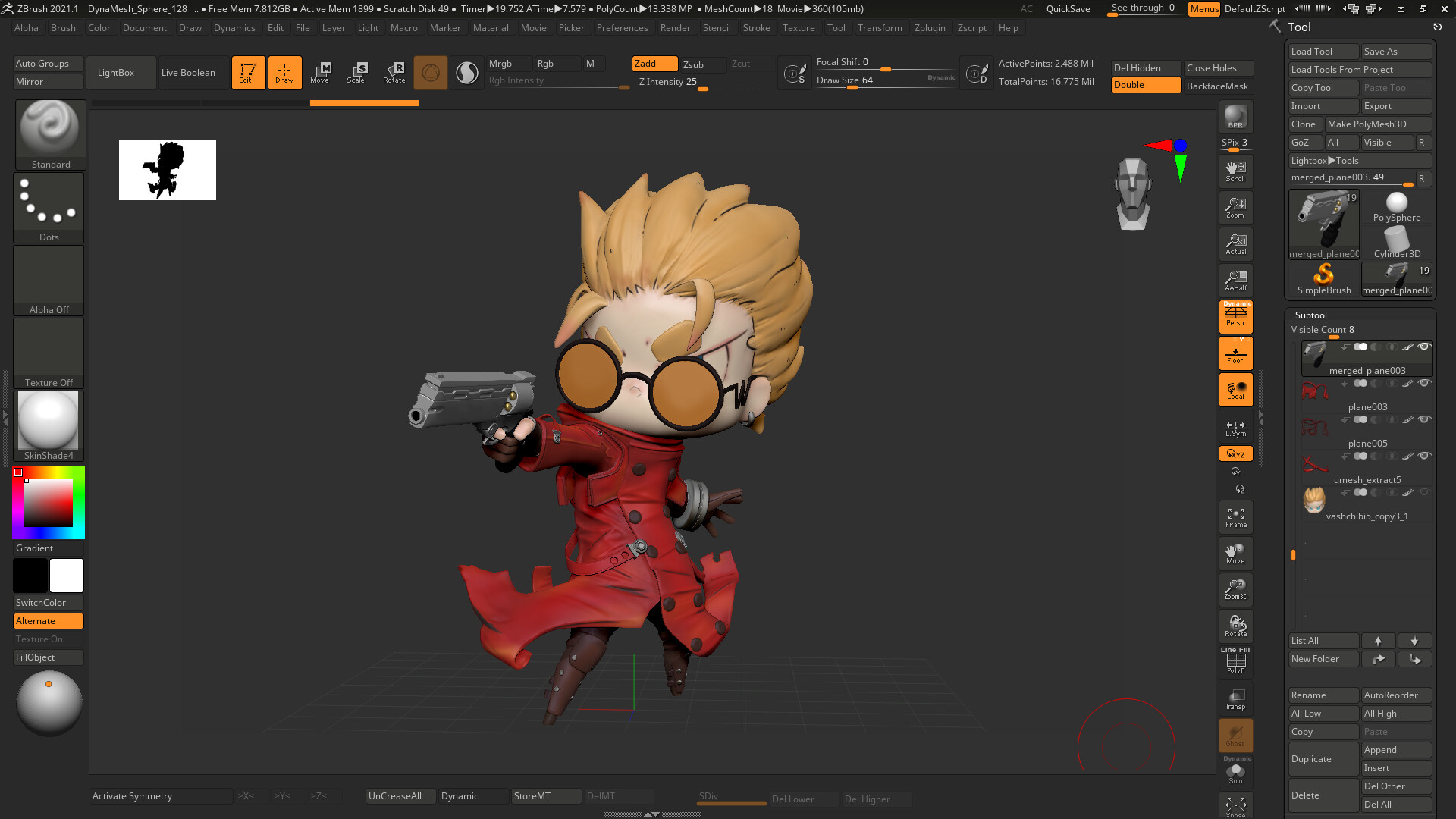Toggle Zadd sculpting mode off

[x=654, y=64]
